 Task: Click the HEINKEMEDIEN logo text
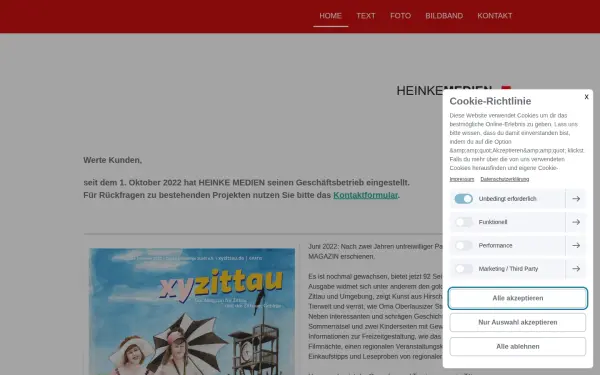[419, 91]
